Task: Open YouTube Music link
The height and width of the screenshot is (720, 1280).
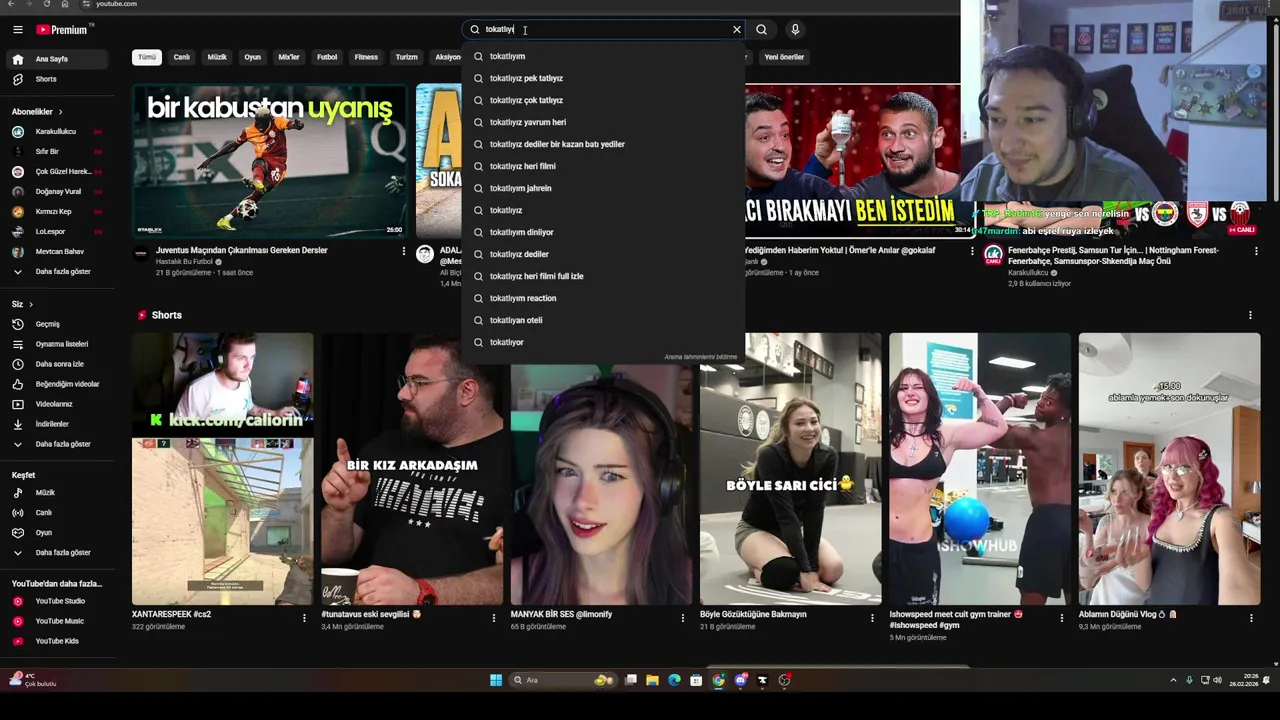Action: (x=55, y=621)
